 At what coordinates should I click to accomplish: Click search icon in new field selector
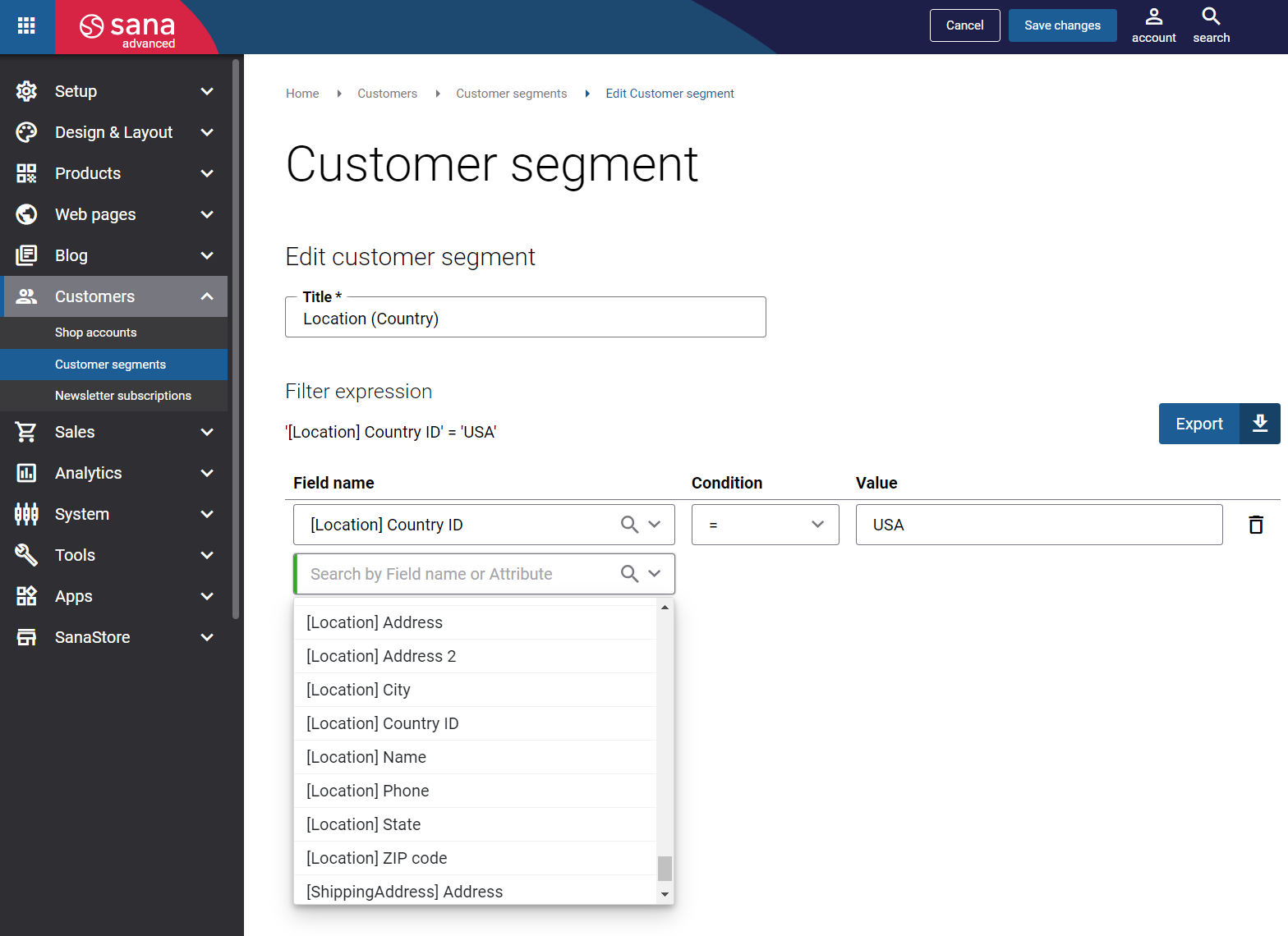(629, 574)
